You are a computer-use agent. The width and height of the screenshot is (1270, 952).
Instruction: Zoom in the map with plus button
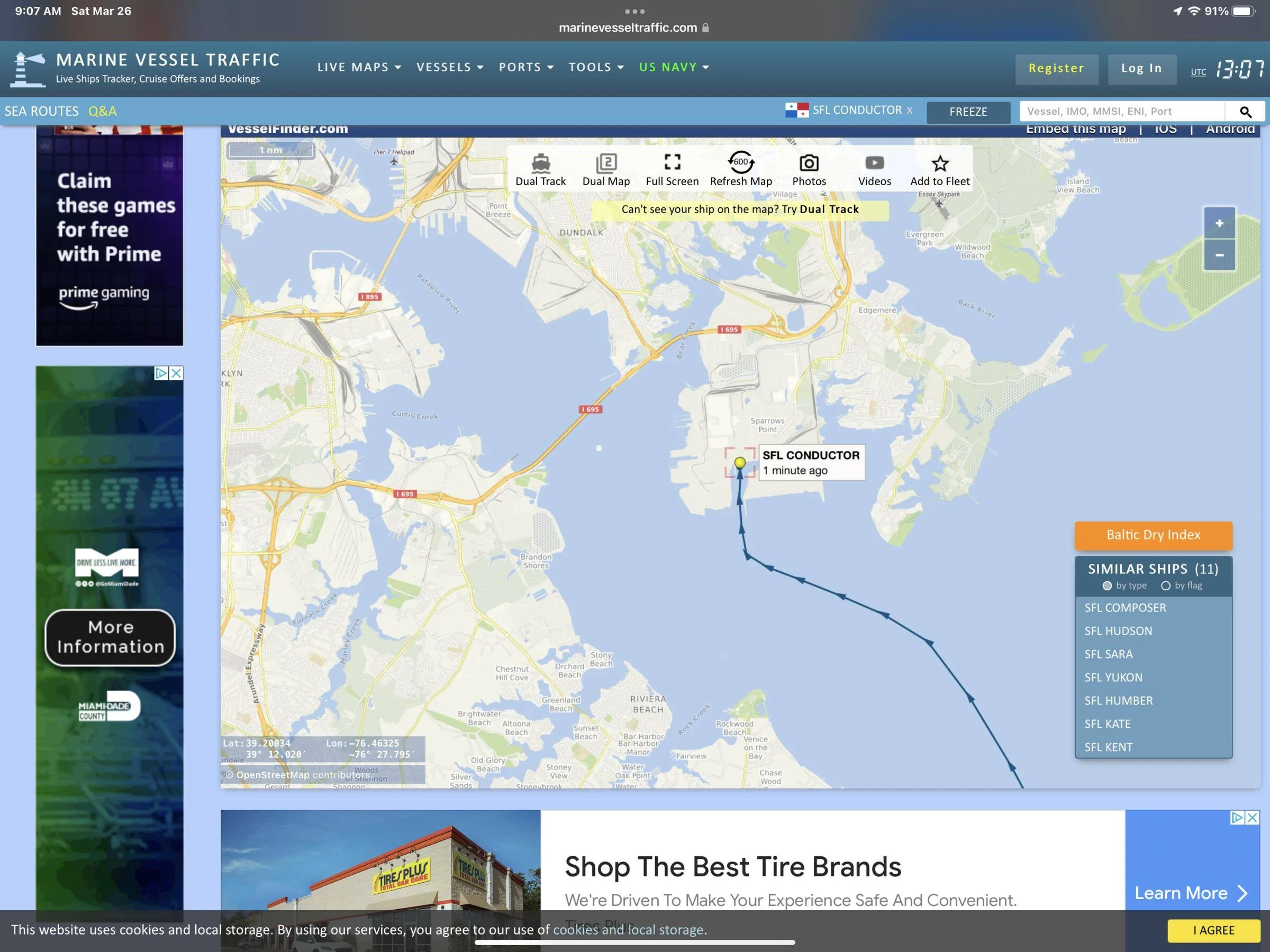click(1219, 223)
